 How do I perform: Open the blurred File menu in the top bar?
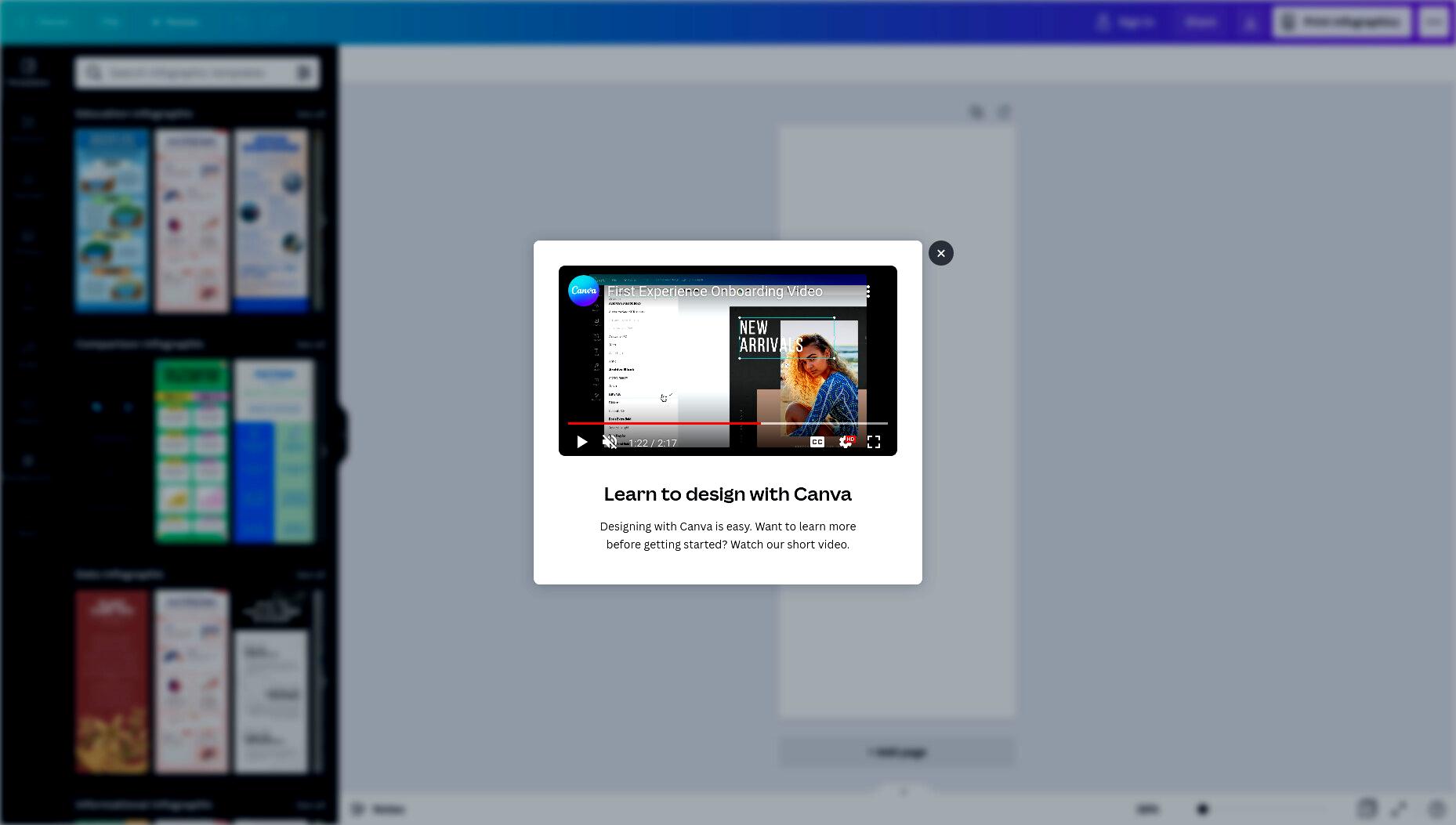click(x=110, y=22)
